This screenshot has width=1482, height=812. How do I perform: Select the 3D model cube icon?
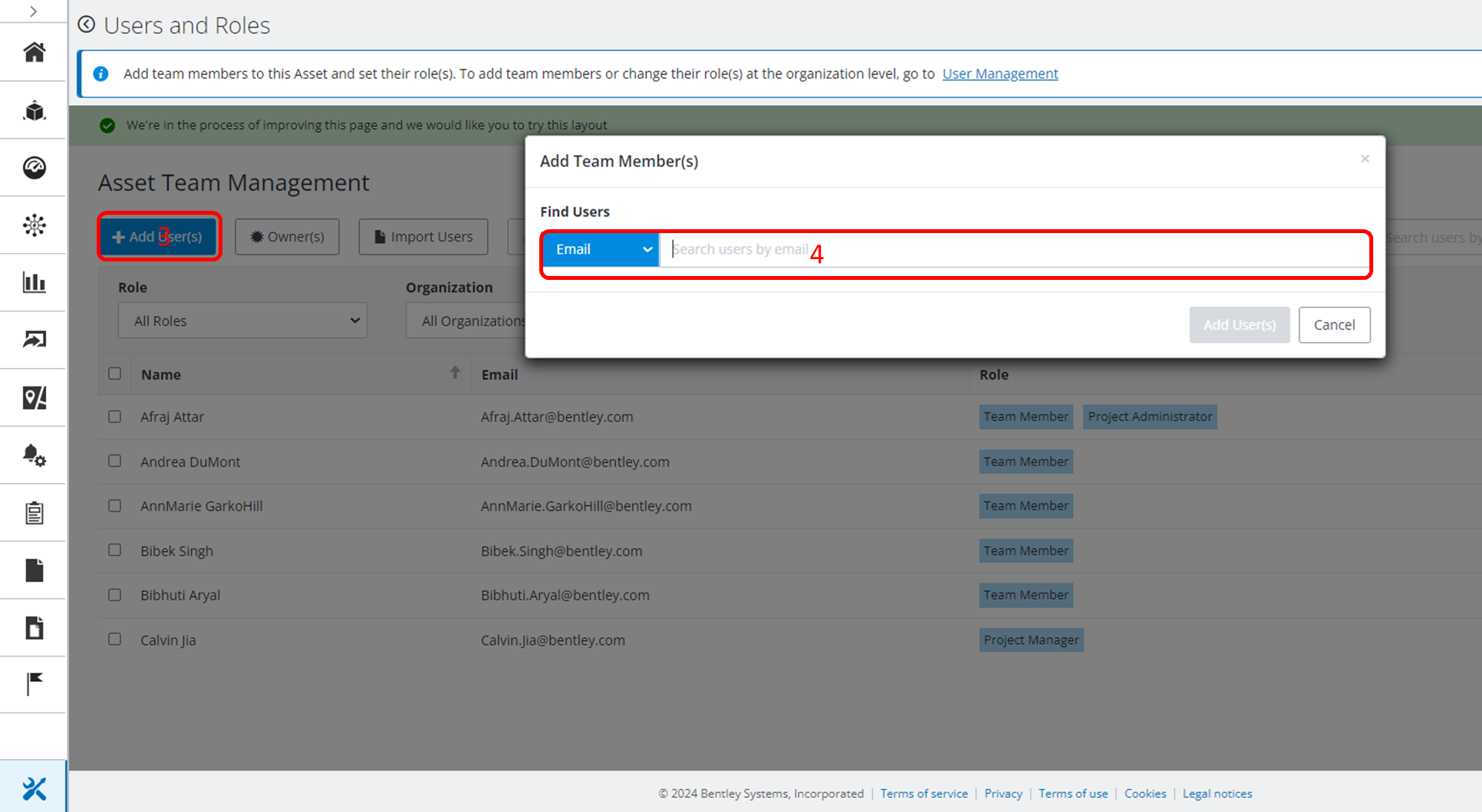[34, 110]
